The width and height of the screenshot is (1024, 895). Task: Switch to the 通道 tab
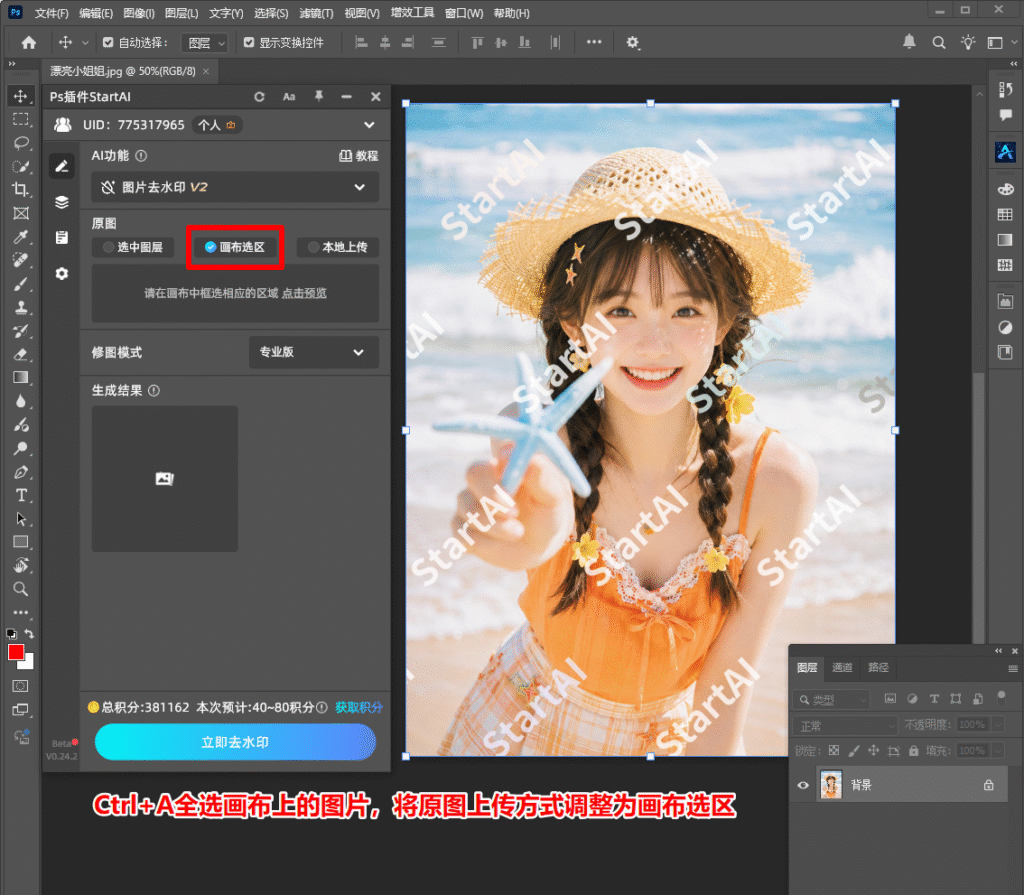click(842, 667)
